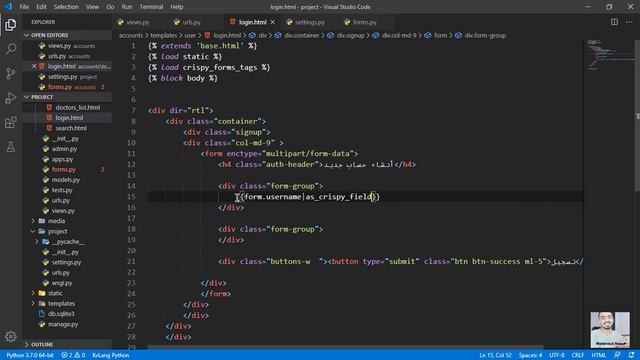Click div.signup in the breadcrumb
The image size is (640, 360).
[x=350, y=36]
